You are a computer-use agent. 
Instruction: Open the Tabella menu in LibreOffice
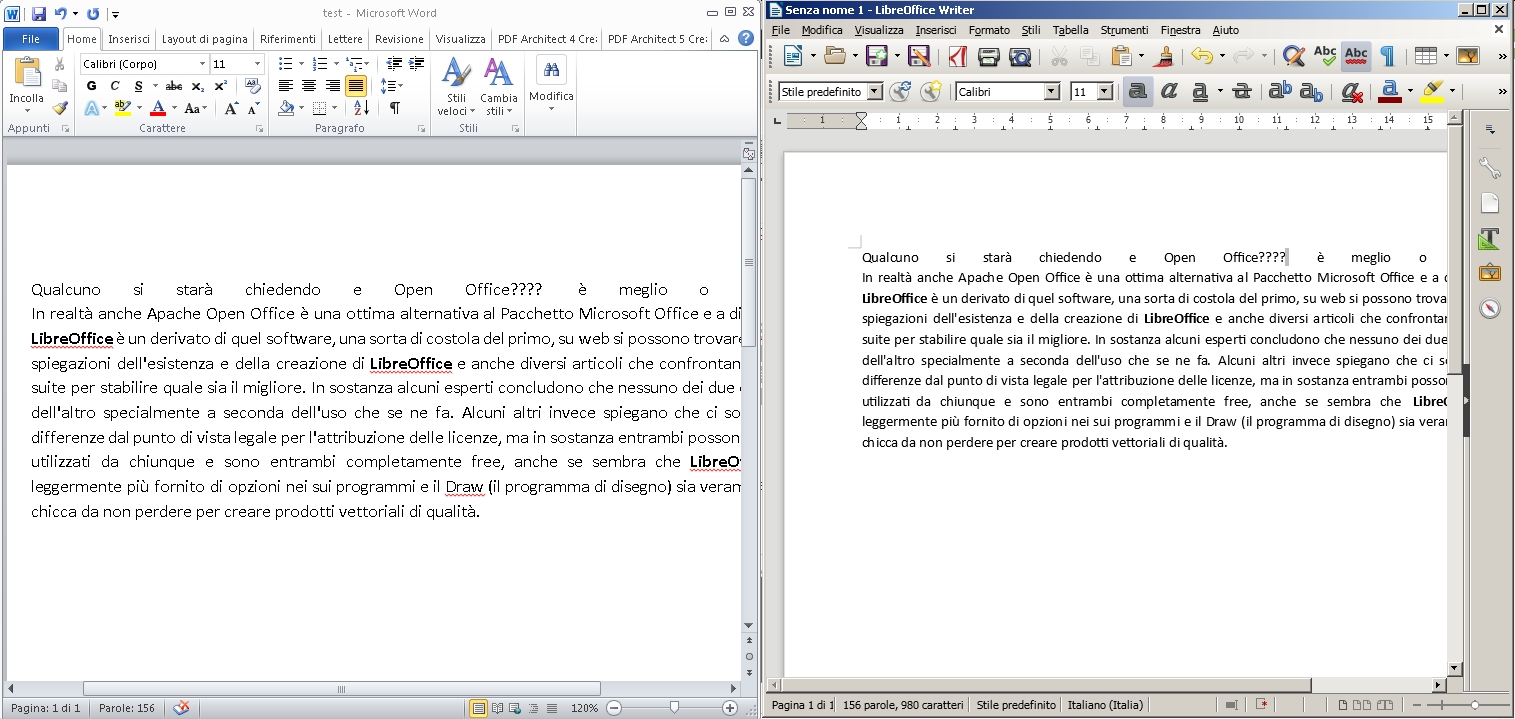pyautogui.click(x=1070, y=31)
